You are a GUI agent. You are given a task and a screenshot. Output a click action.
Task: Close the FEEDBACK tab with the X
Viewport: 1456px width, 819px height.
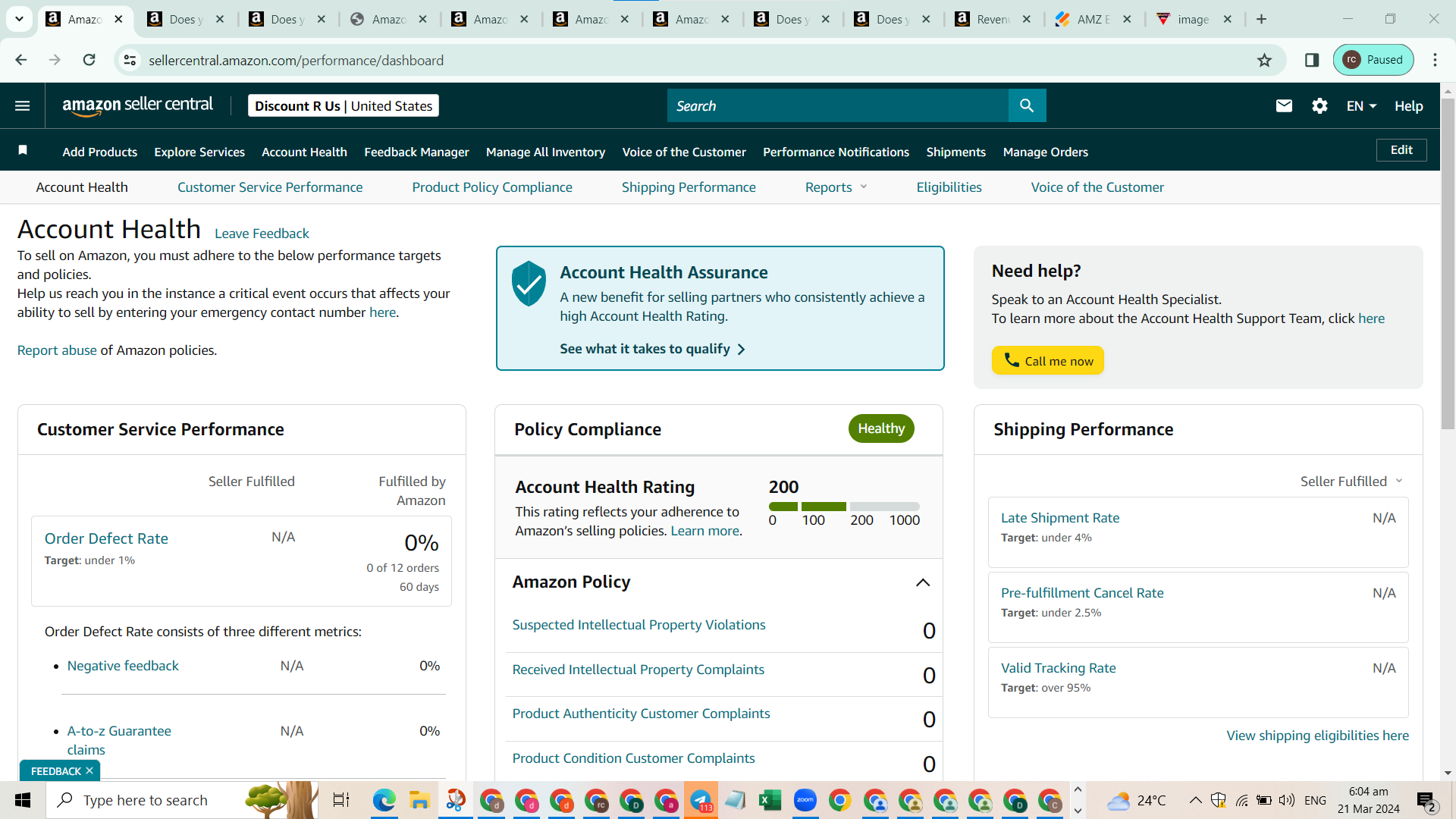89,770
